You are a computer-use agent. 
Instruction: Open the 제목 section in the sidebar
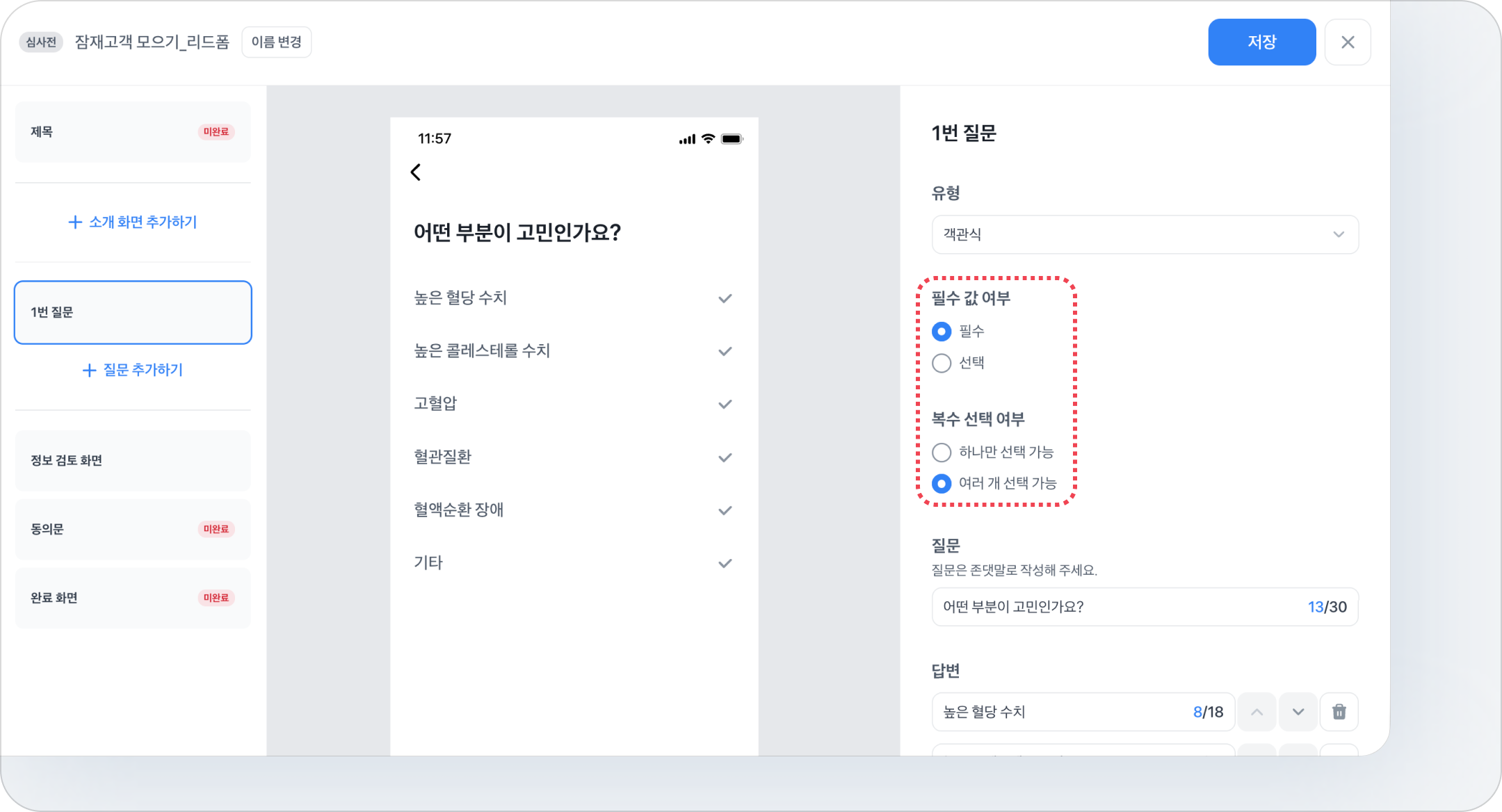[x=132, y=132]
